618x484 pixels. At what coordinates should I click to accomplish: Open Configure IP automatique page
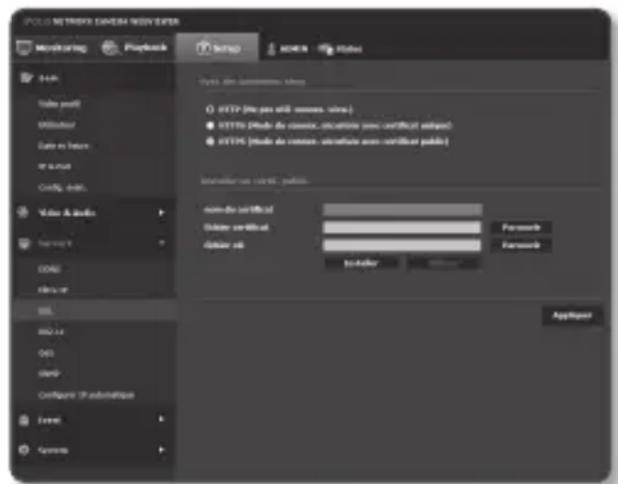coord(86,395)
